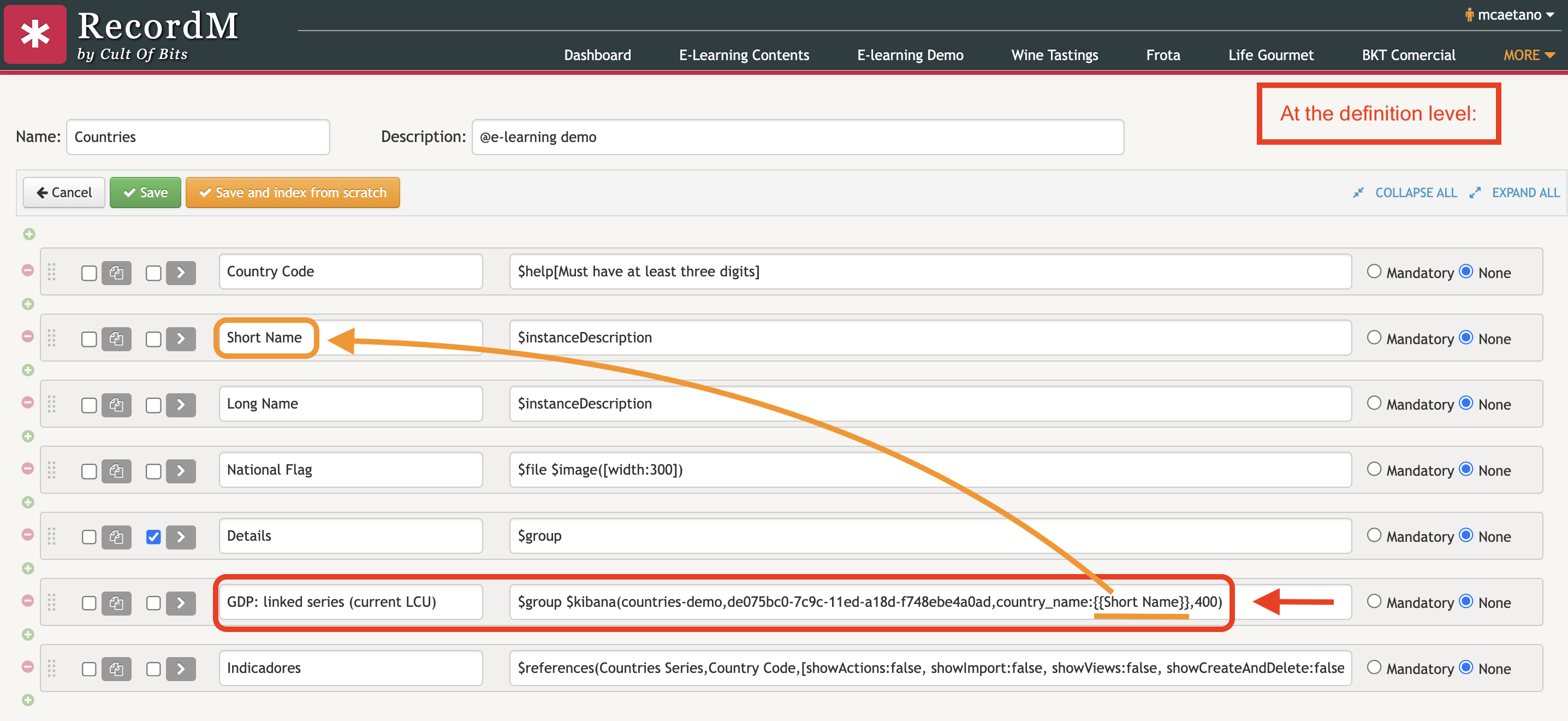Screen dimensions: 1568x721
Task: Open the Wine Tastings menu item
Action: click(x=1054, y=55)
